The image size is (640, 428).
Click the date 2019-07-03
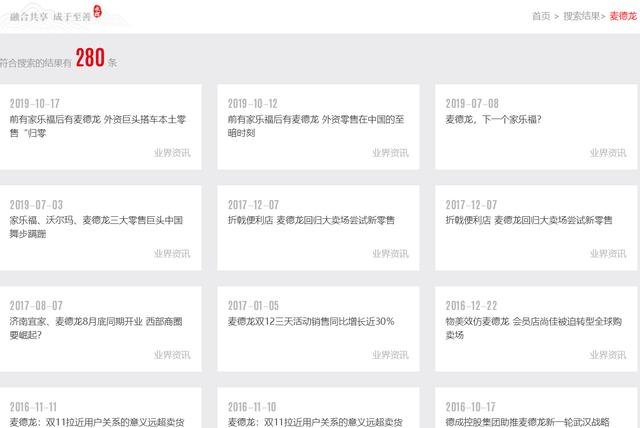(x=36, y=205)
